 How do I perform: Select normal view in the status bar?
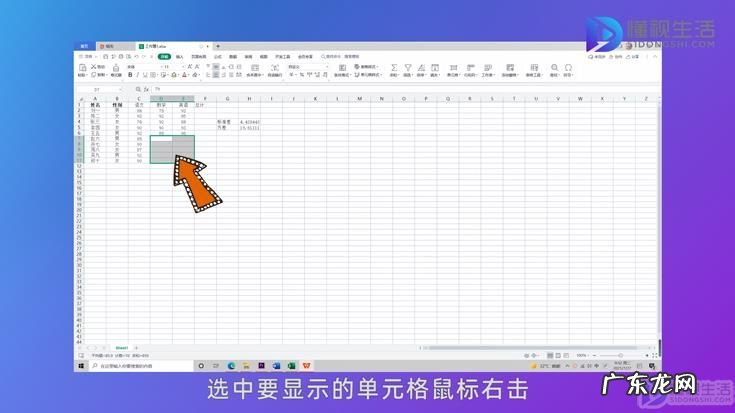pyautogui.click(x=550, y=356)
